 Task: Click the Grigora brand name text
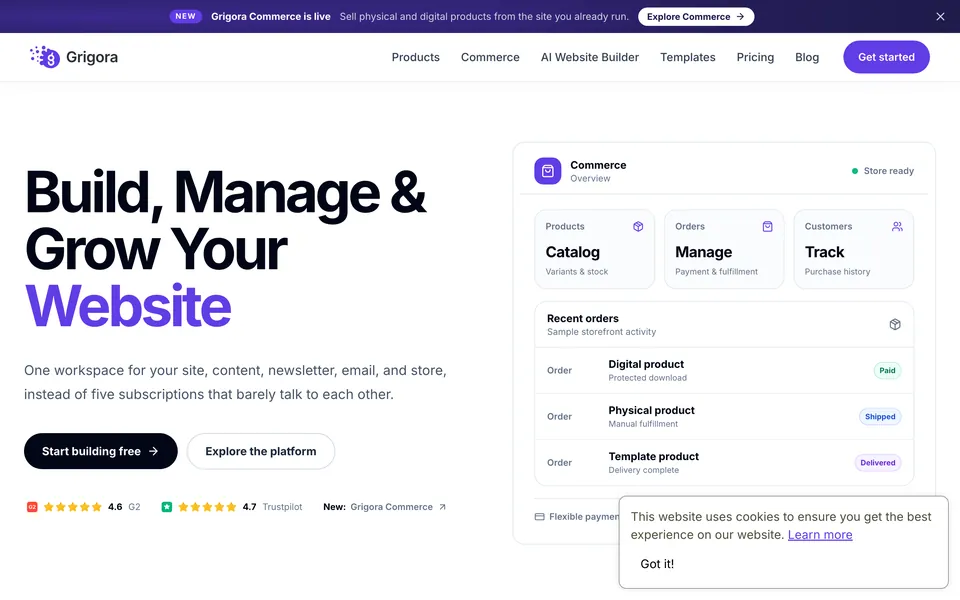point(92,57)
